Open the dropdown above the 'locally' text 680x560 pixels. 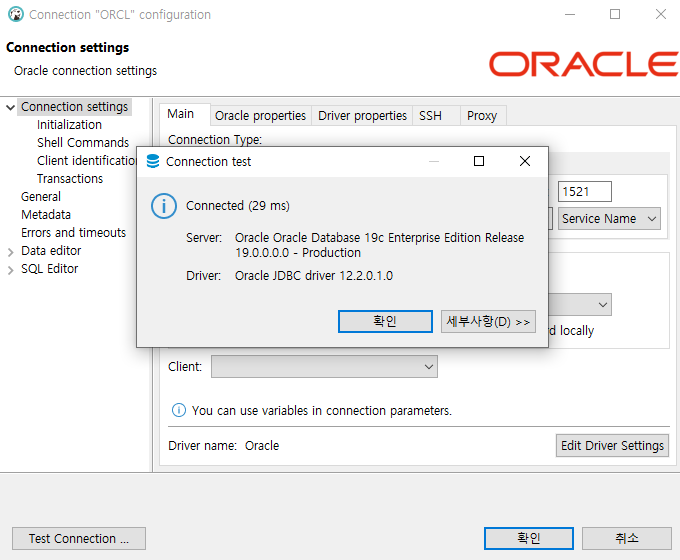tap(602, 305)
